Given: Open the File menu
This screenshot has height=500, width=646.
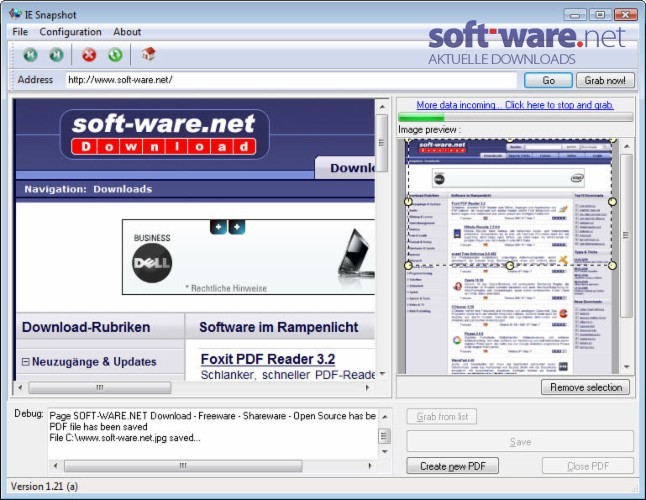Looking at the screenshot, I should [x=20, y=32].
